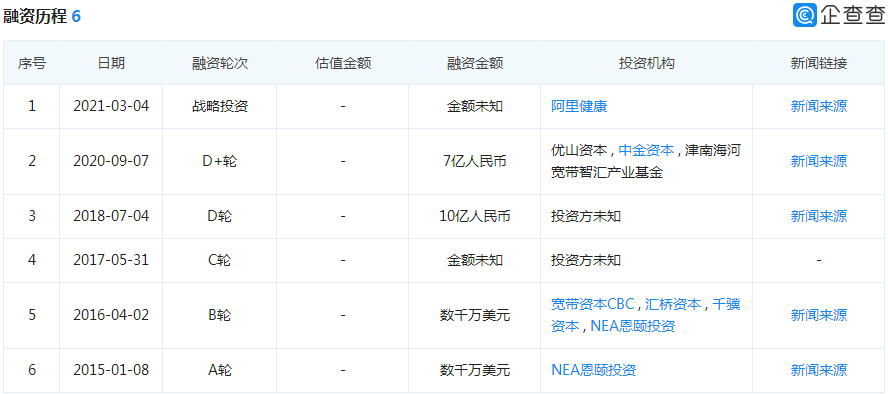Select the date 2015-01-08
The image size is (888, 394).
click(111, 370)
